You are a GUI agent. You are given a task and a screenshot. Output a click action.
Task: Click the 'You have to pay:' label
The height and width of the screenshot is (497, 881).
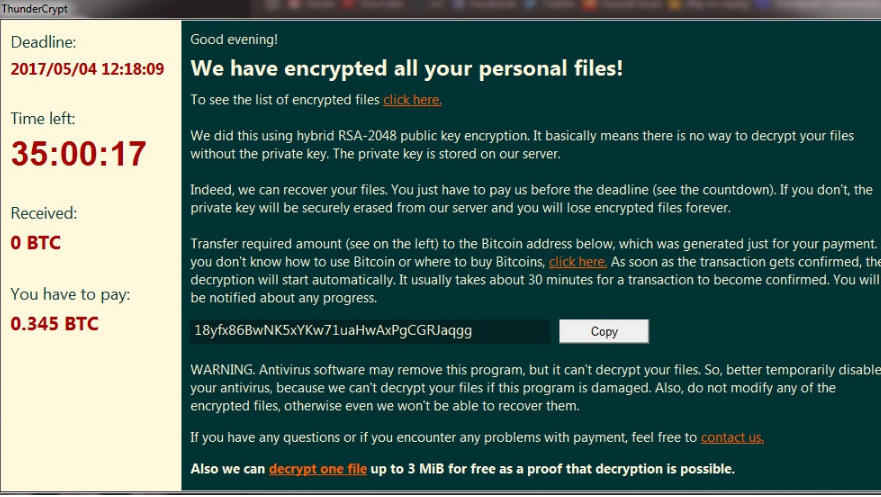pyautogui.click(x=70, y=294)
